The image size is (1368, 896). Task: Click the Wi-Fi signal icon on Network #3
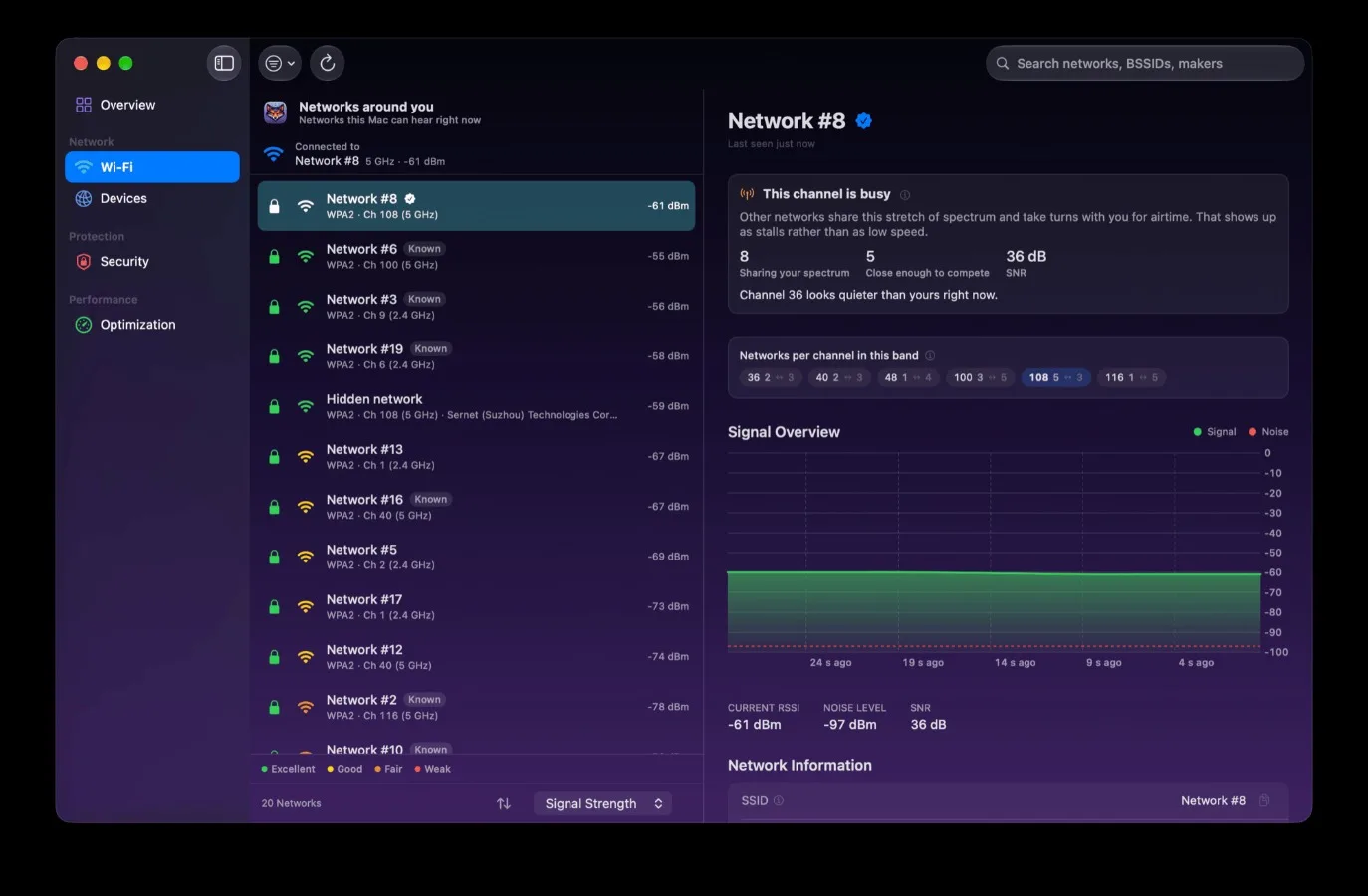[x=306, y=306]
